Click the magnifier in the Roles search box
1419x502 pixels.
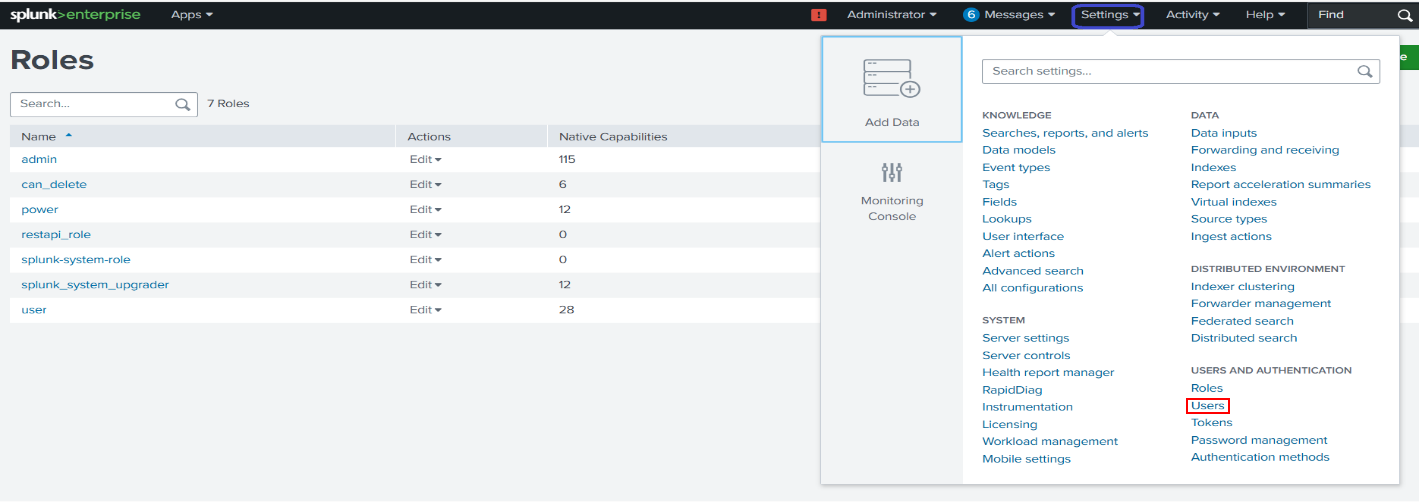(x=183, y=104)
